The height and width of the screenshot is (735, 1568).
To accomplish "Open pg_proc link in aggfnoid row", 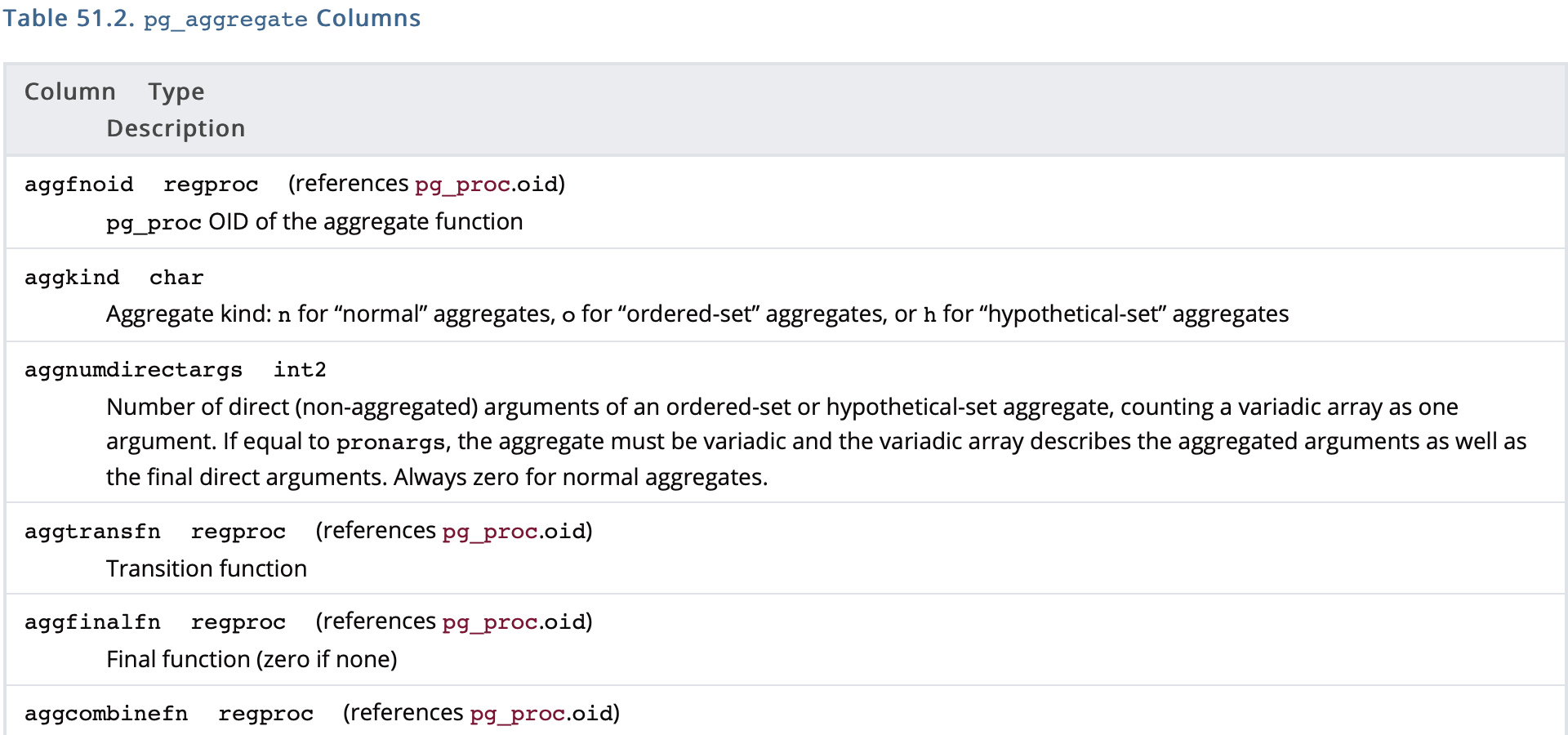I will [x=462, y=185].
